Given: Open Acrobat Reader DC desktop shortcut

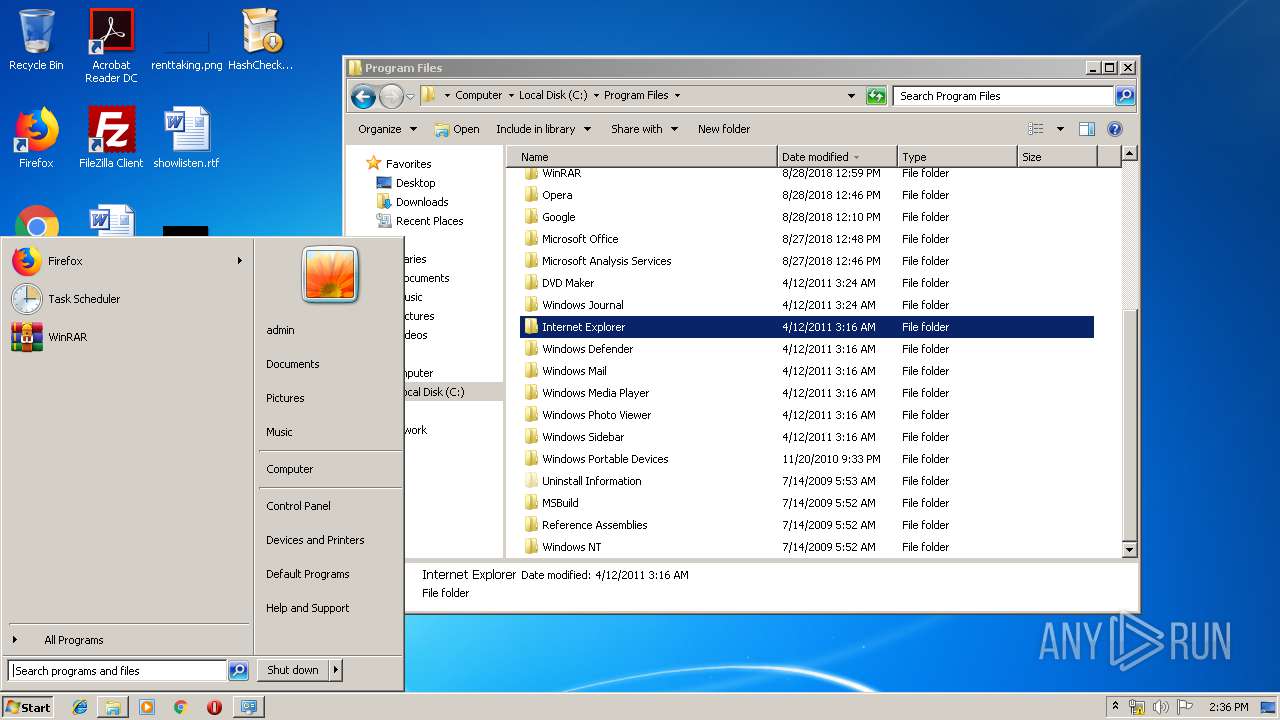Looking at the screenshot, I should click(111, 46).
